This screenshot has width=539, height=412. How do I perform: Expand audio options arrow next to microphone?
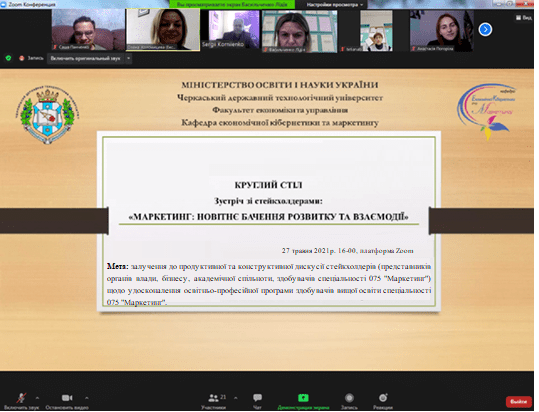pyautogui.click(x=37, y=398)
